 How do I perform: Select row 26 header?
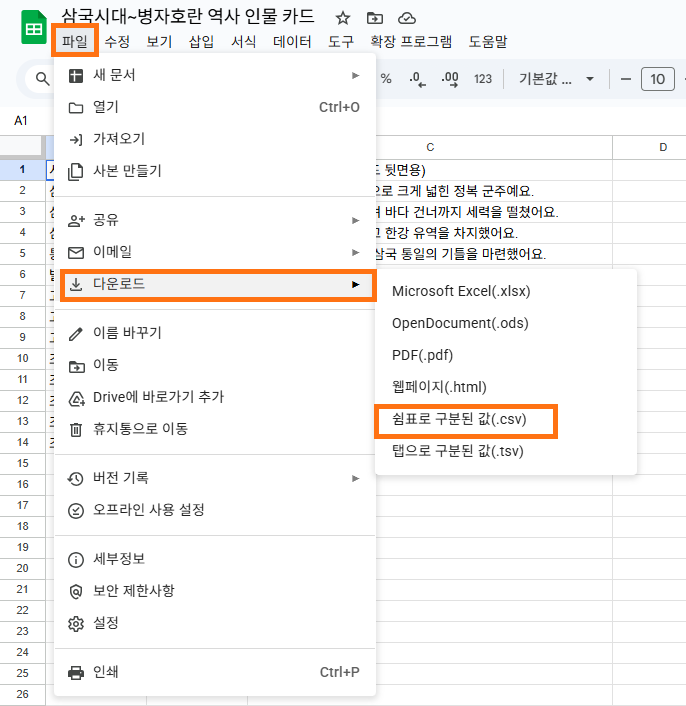coord(22,694)
